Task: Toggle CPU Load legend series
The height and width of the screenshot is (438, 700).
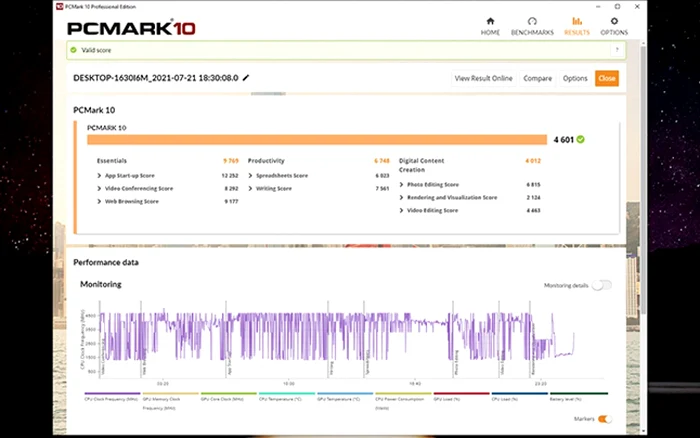Action: (519, 397)
